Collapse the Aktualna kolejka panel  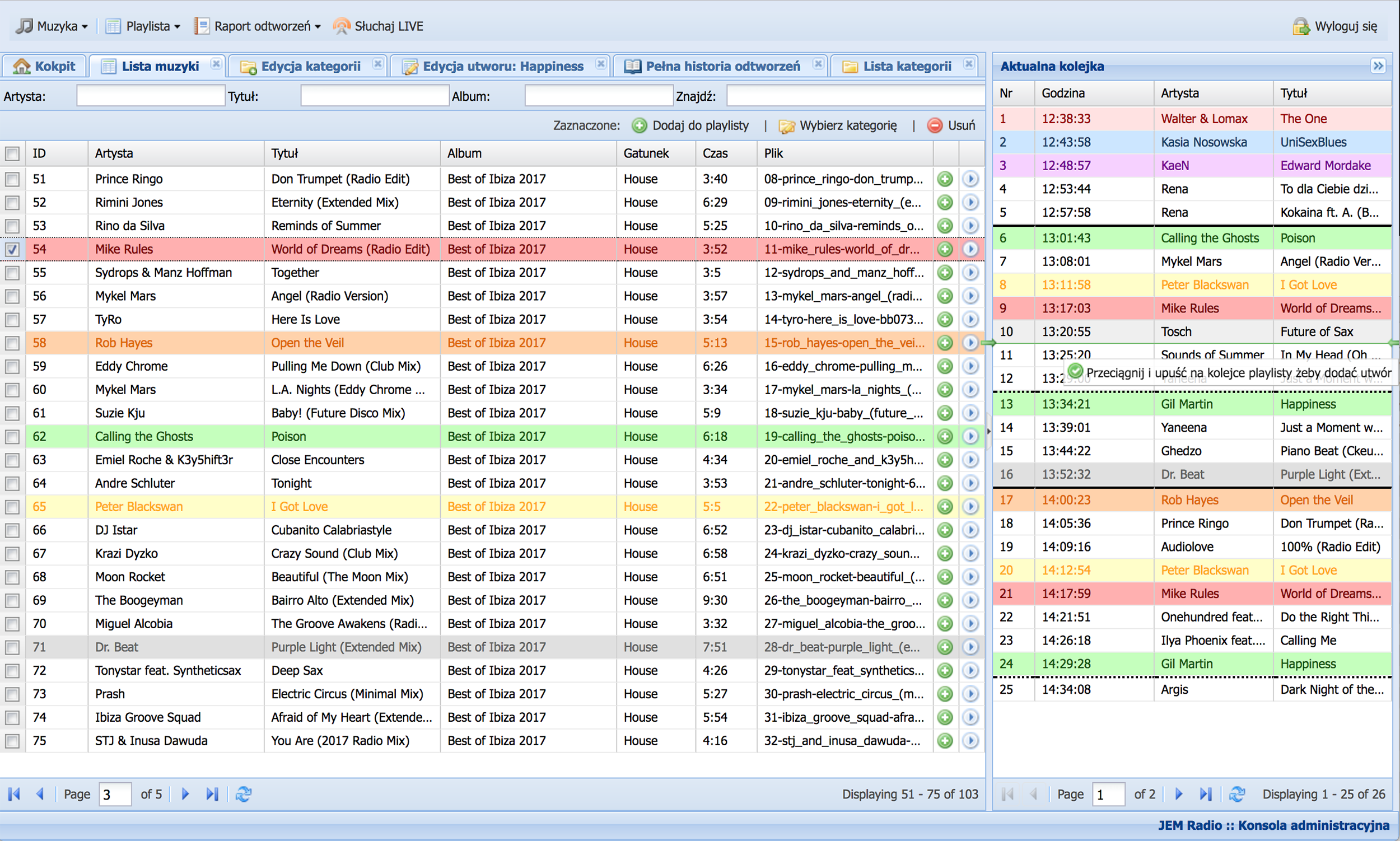[1378, 66]
